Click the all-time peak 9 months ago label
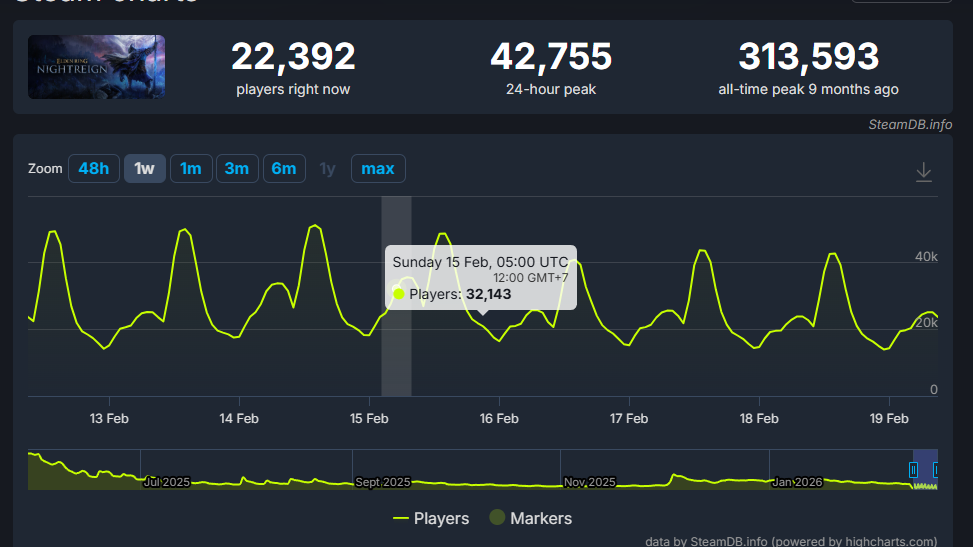This screenshot has height=547, width=973. coord(809,89)
